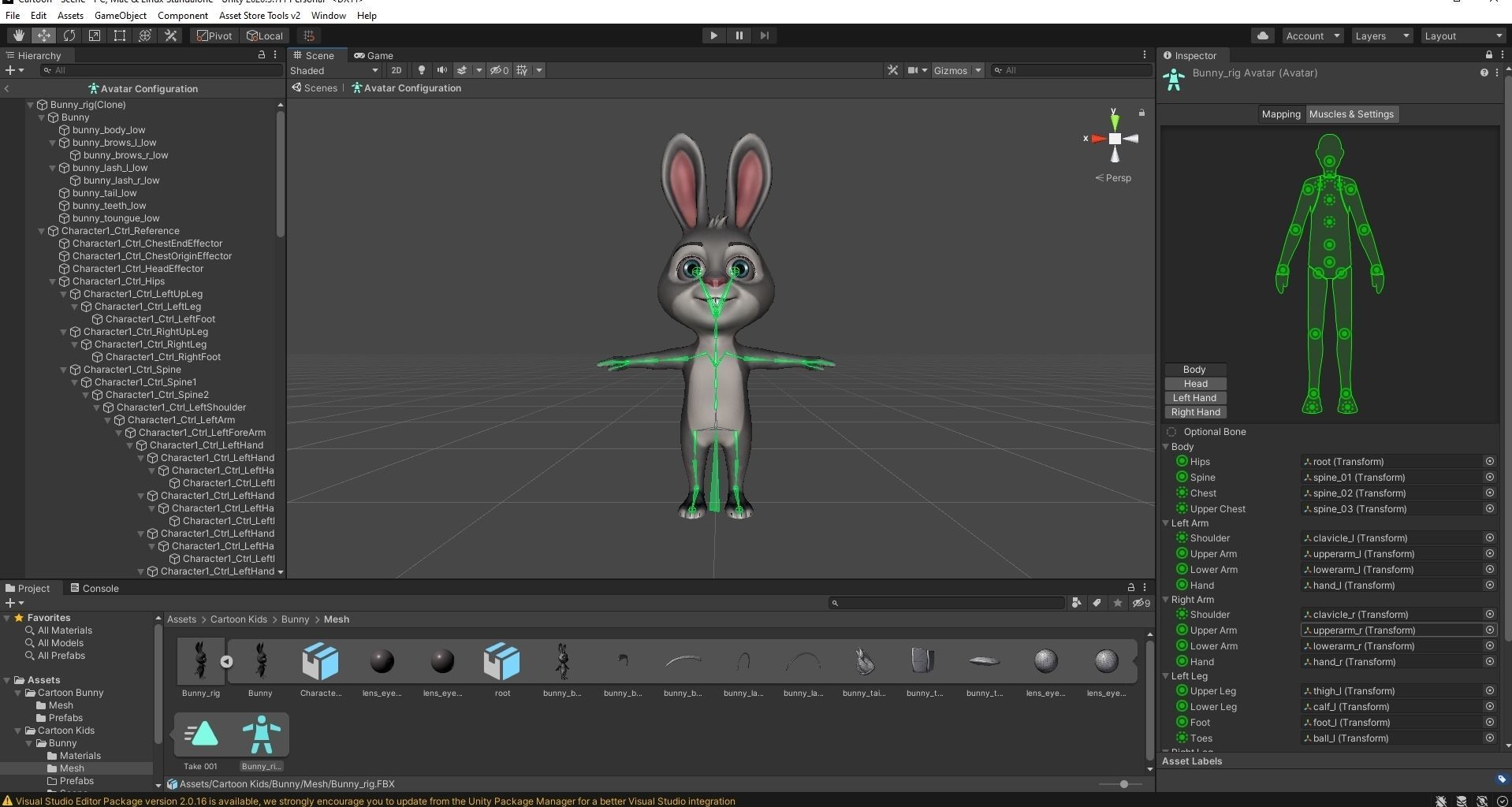Image resolution: width=1512 pixels, height=807 pixels.
Task: Lock the Inspector panel
Action: tap(1488, 55)
